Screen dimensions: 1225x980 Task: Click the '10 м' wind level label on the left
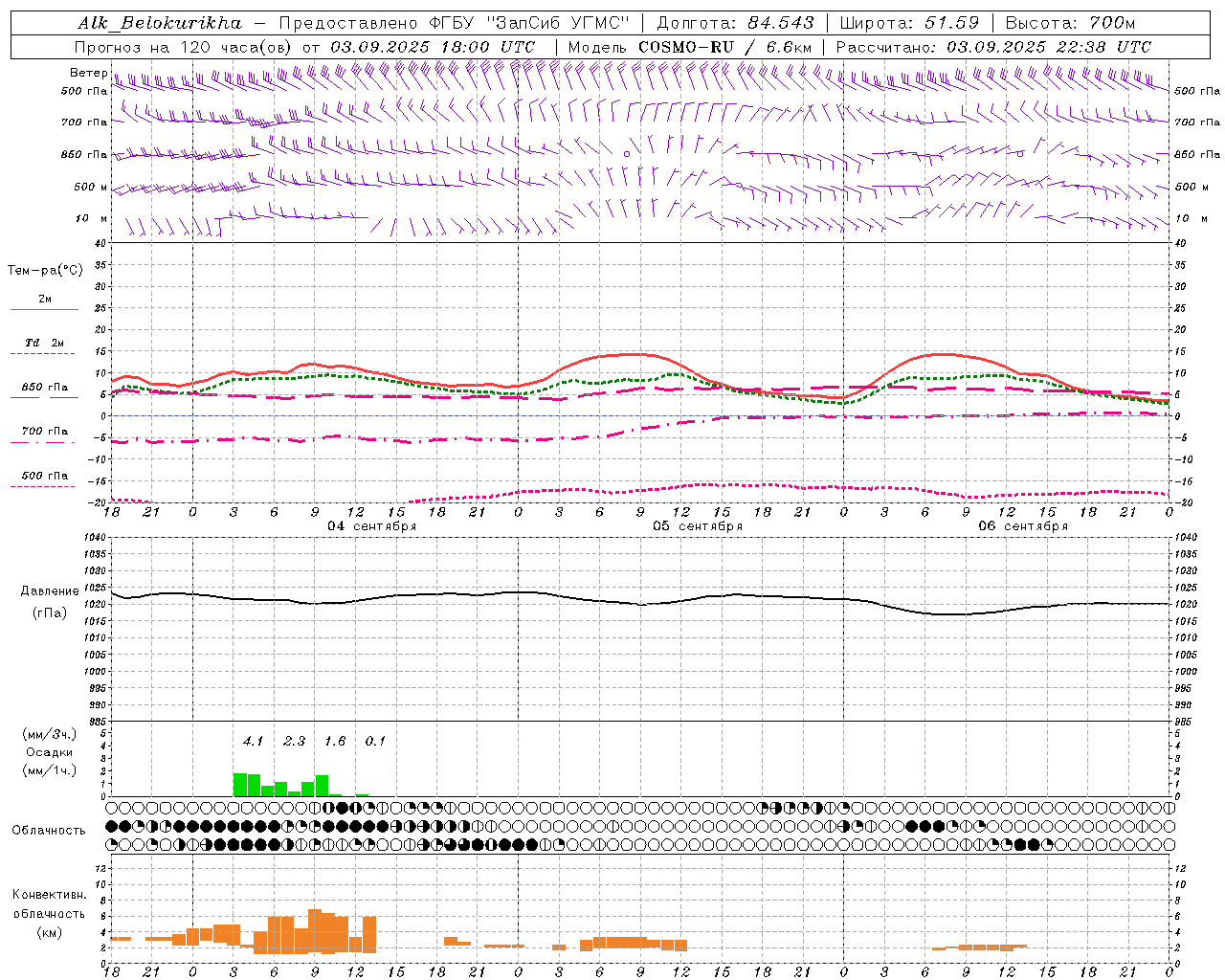(92, 218)
